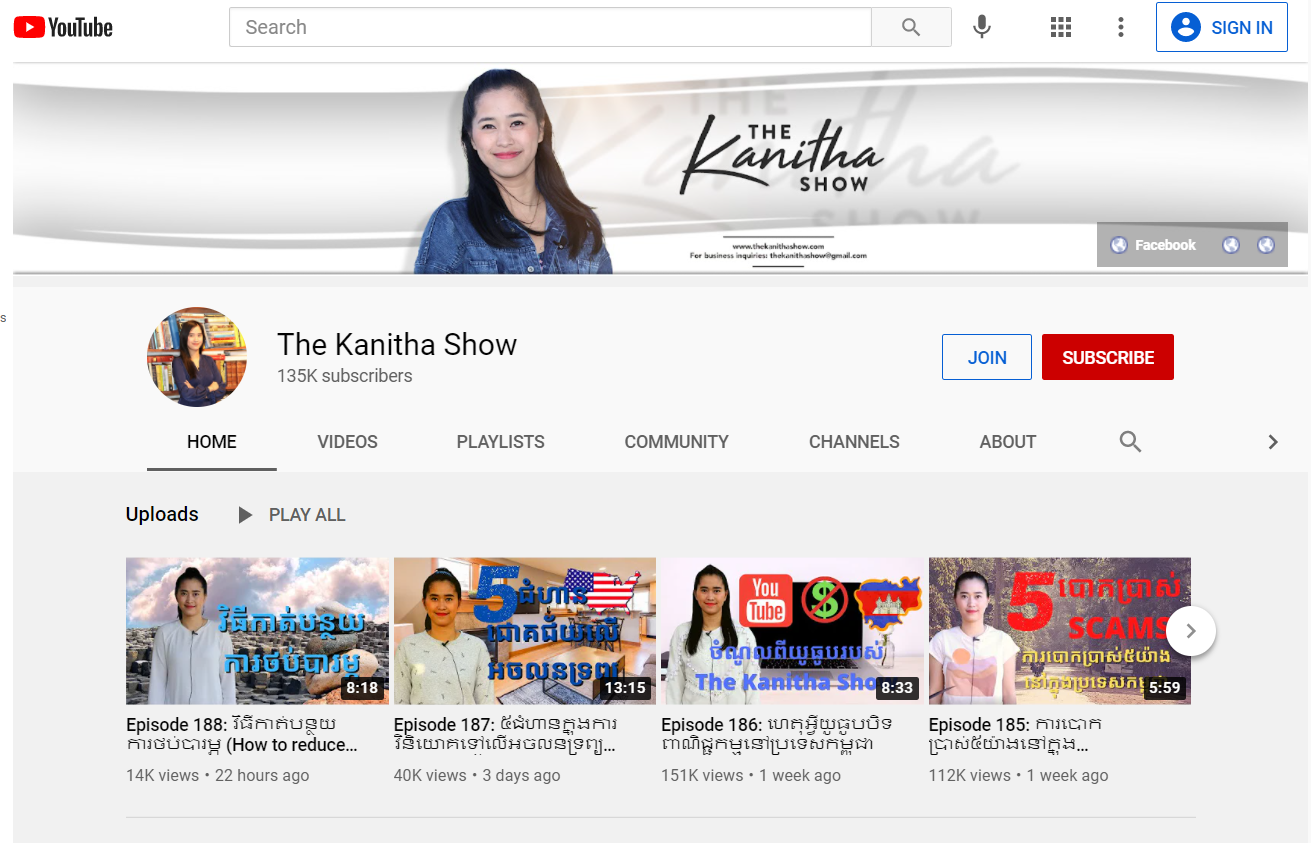Open the Facebook link on the channel banner
Screen dimensions: 1311x843
coord(1152,244)
